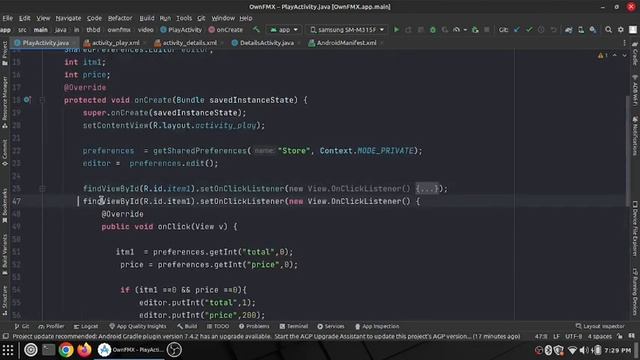Open the samsung SM-M315F device dropdown
Image resolution: width=640 pixels, height=360 pixels.
[347, 30]
